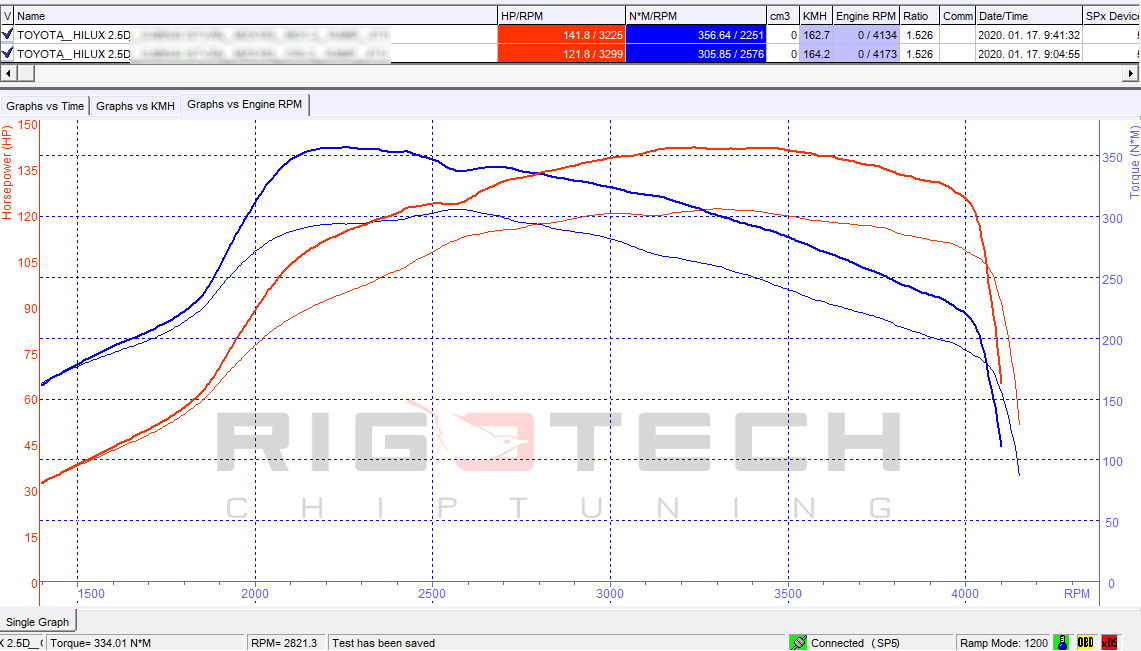The height and width of the screenshot is (651, 1141).
Task: Click the Engine RPM column header
Action: [x=866, y=15]
